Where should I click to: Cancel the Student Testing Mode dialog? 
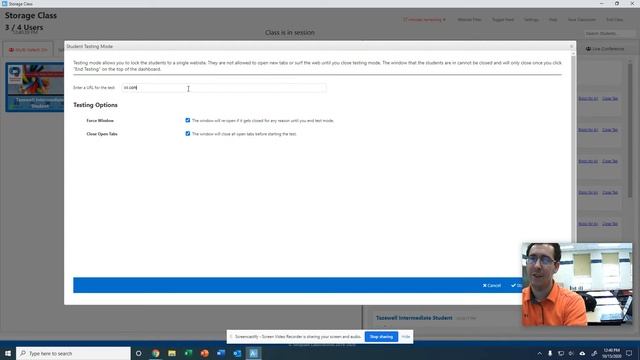pyautogui.click(x=492, y=285)
